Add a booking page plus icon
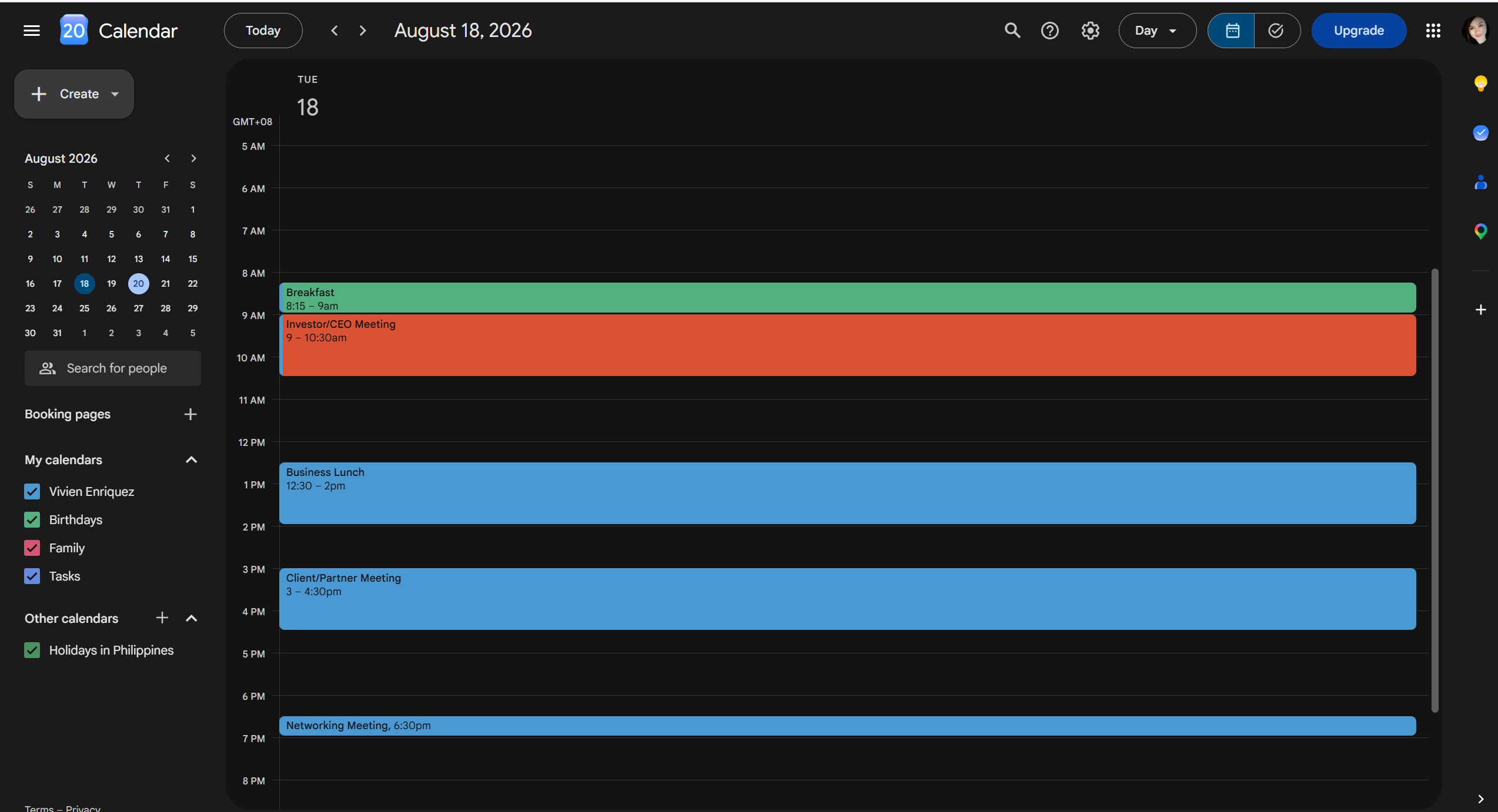This screenshot has width=1498, height=812. pyautogui.click(x=190, y=414)
